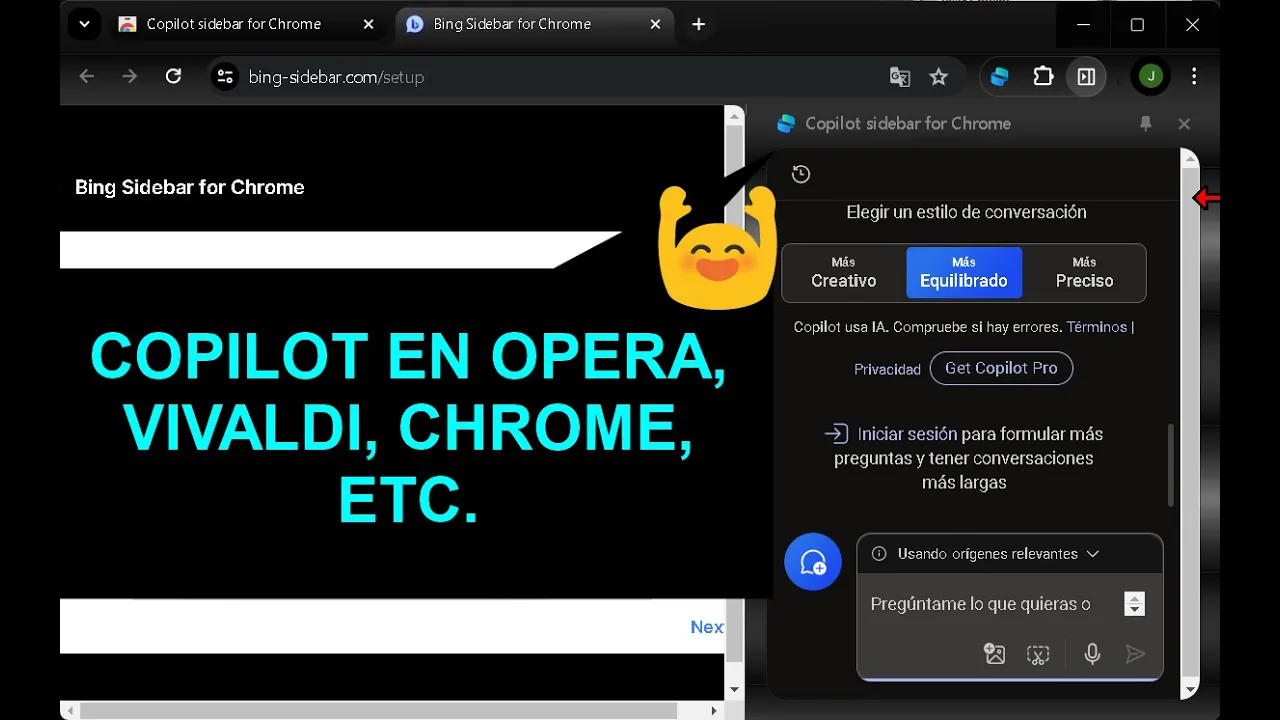The image size is (1280, 720).
Task: Capture a screenshot for Copilot
Action: click(1038, 654)
